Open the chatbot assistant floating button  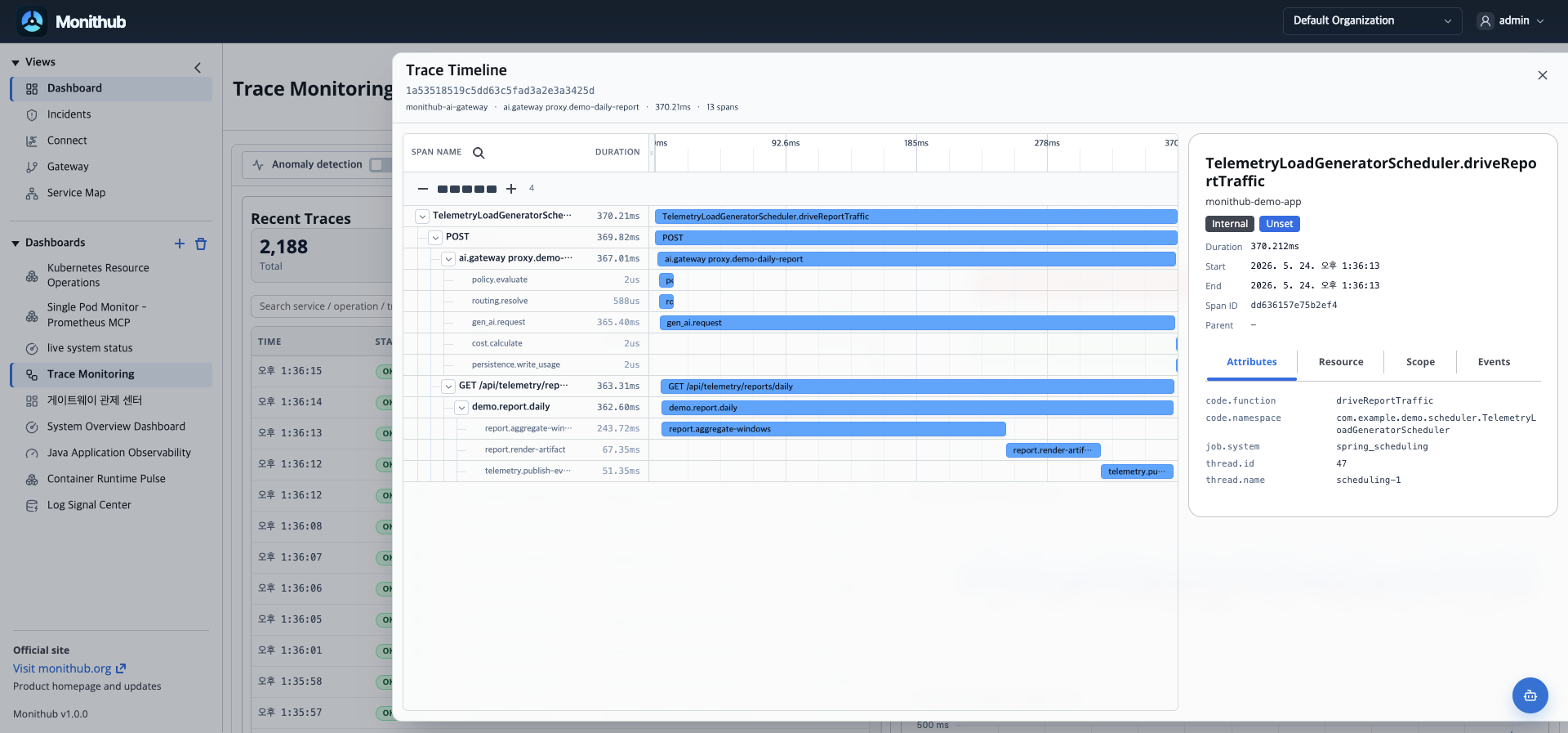(x=1530, y=695)
